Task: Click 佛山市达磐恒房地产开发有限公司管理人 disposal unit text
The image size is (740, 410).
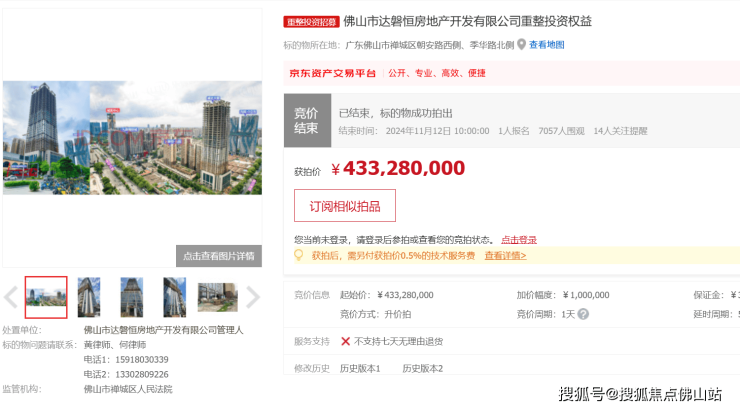Action: pyautogui.click(x=163, y=330)
